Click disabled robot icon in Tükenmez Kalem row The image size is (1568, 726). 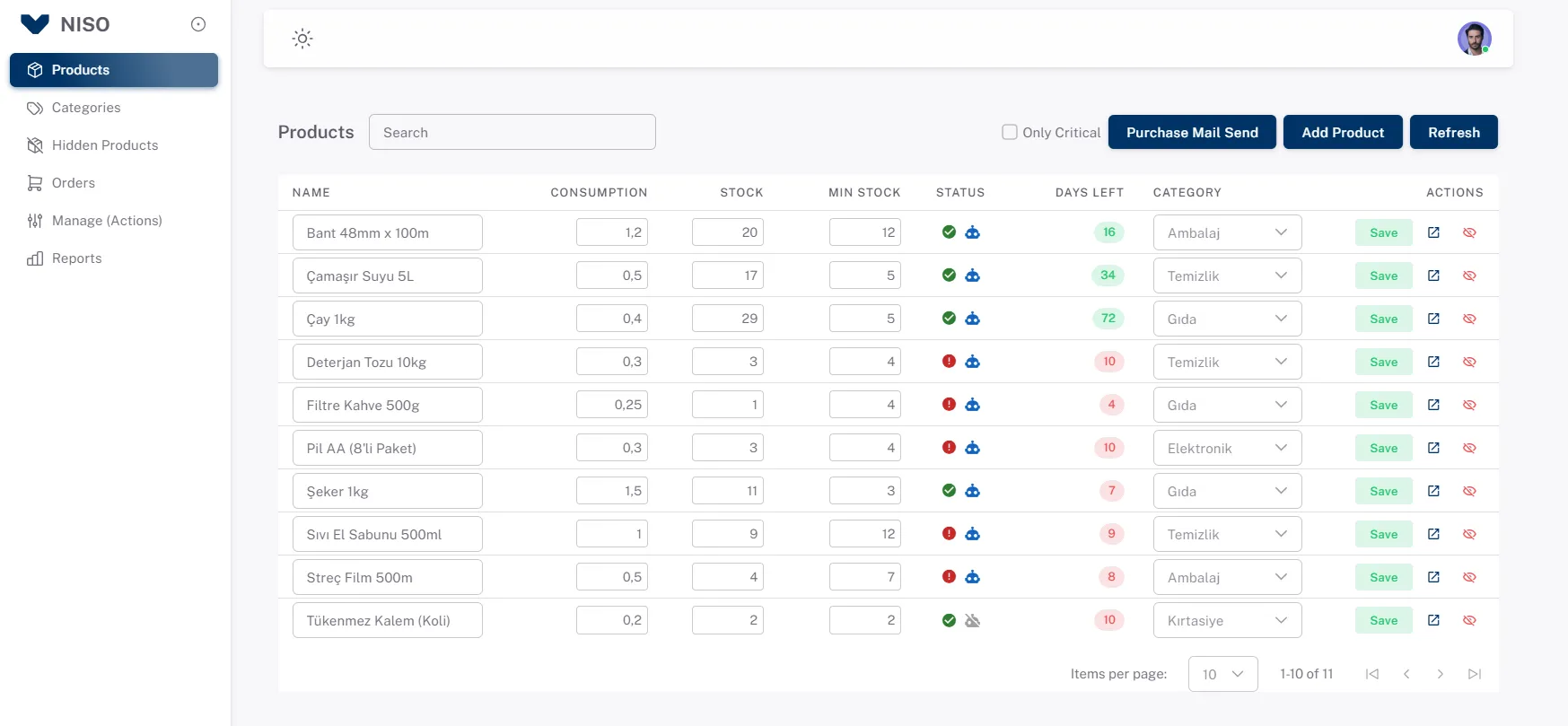[x=972, y=620]
